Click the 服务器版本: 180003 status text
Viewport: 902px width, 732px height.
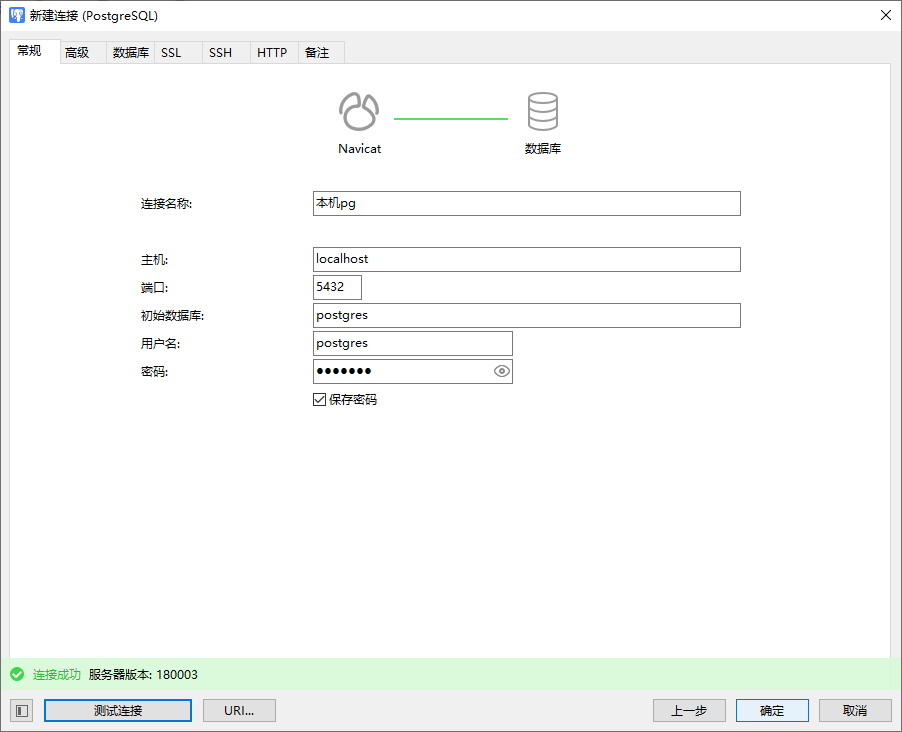tap(143, 674)
